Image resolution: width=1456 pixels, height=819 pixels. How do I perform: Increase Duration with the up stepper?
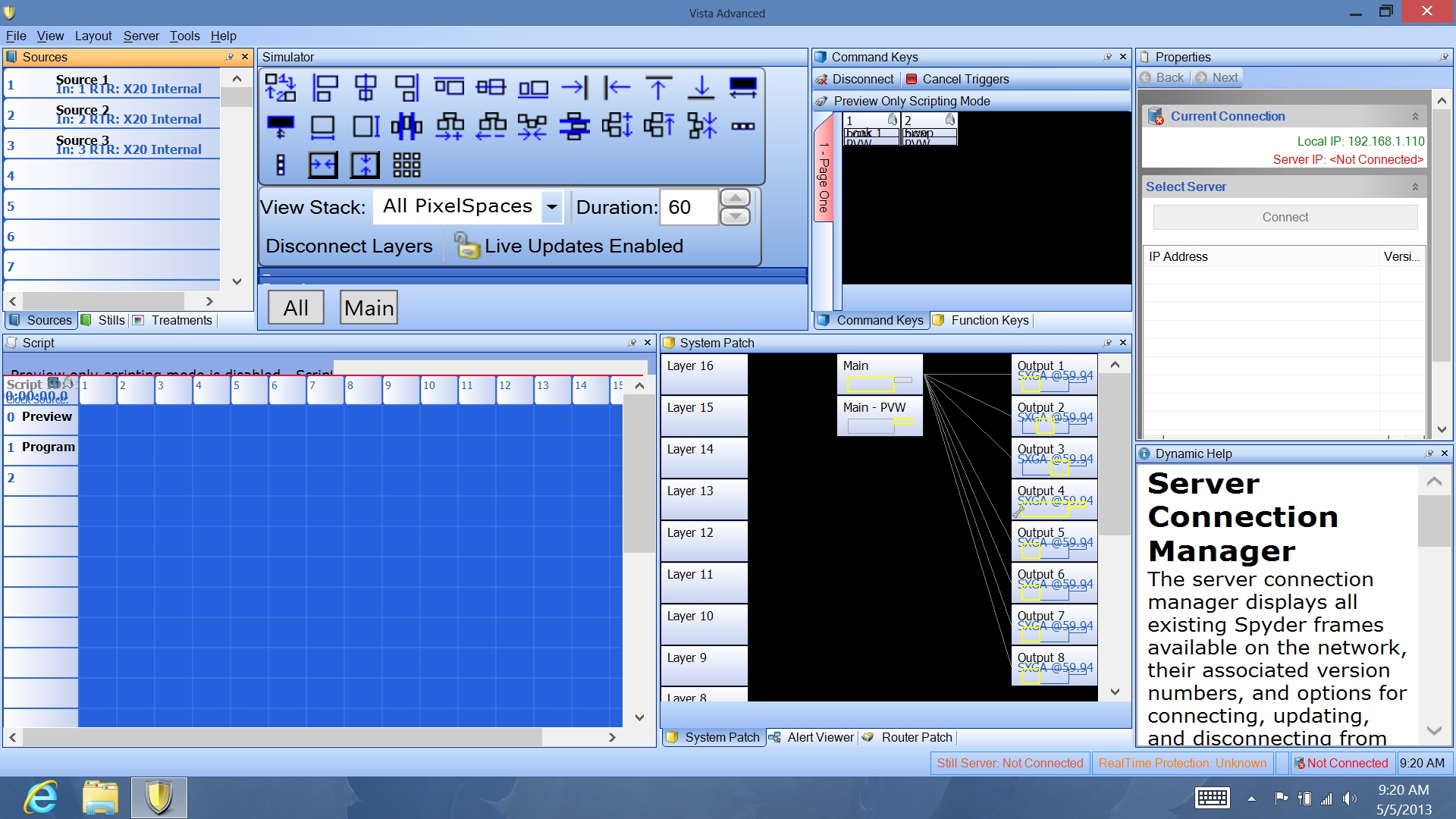click(x=735, y=198)
